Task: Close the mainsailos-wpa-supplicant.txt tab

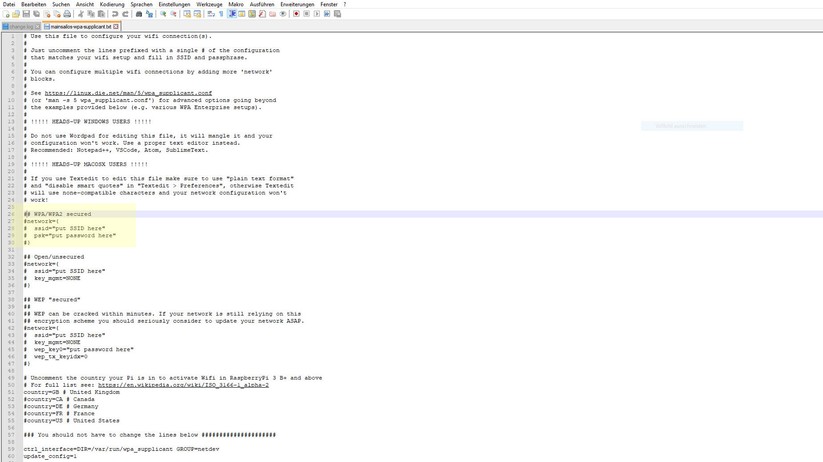Action: pos(116,26)
